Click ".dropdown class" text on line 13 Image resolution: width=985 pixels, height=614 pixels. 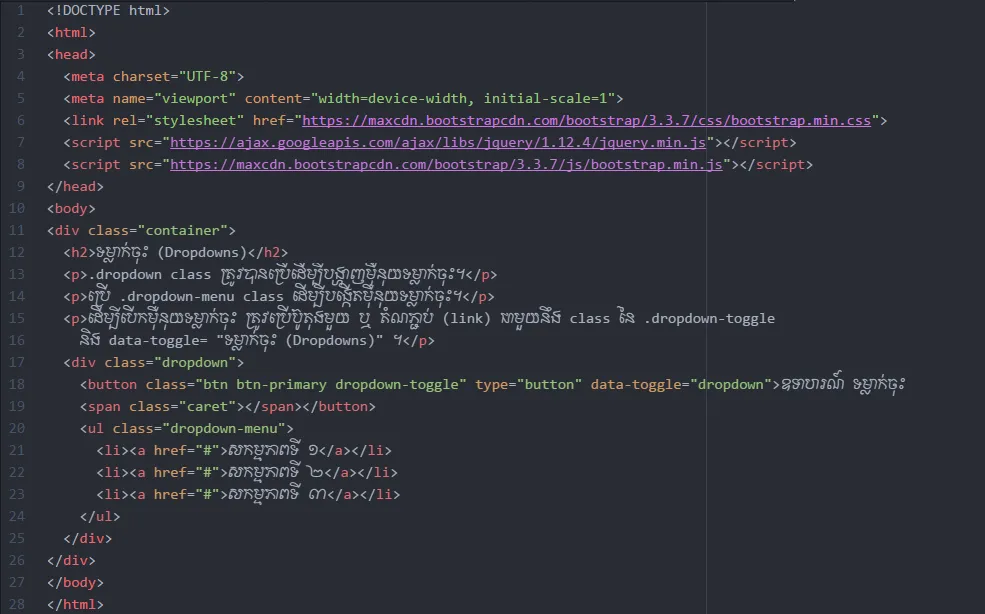(150, 274)
